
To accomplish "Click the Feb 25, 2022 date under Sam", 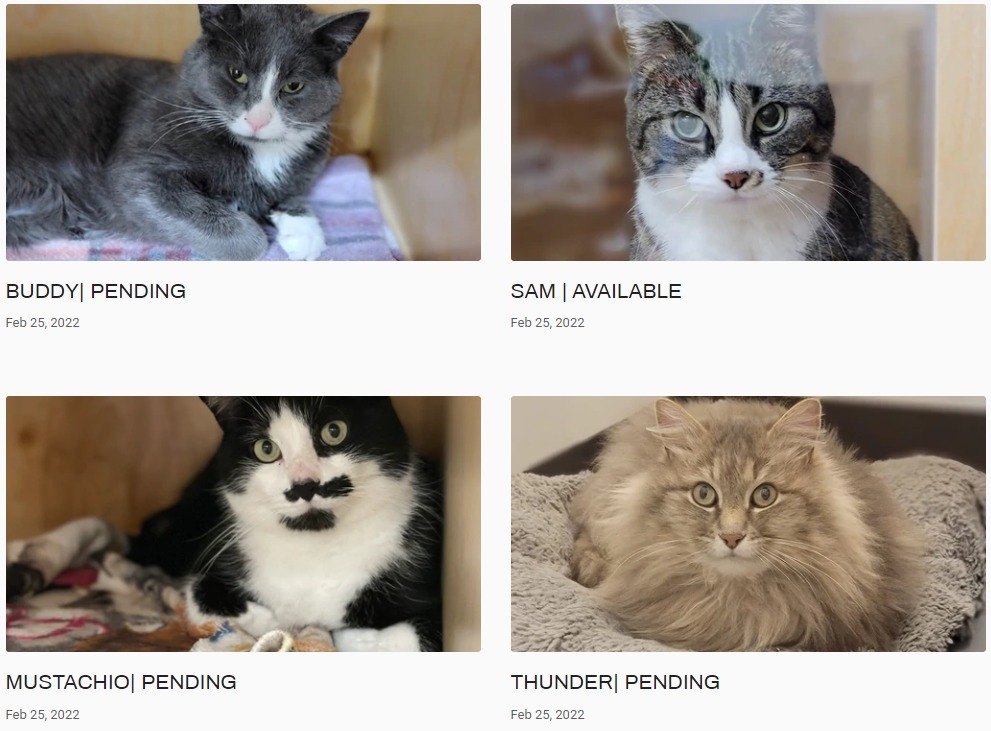I will pyautogui.click(x=547, y=323).
